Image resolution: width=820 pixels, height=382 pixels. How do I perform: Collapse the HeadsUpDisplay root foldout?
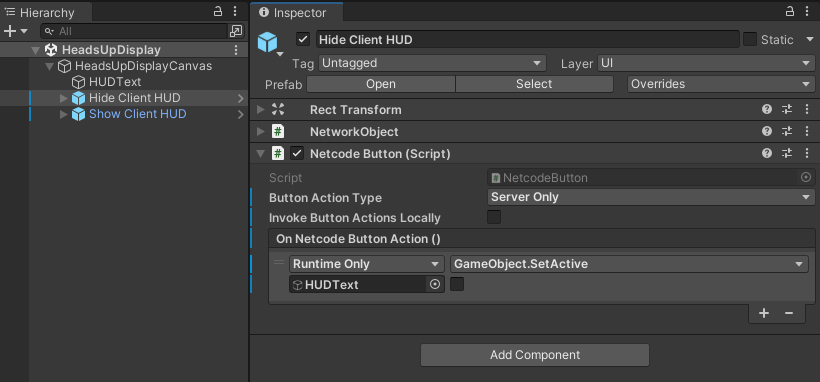[36, 50]
